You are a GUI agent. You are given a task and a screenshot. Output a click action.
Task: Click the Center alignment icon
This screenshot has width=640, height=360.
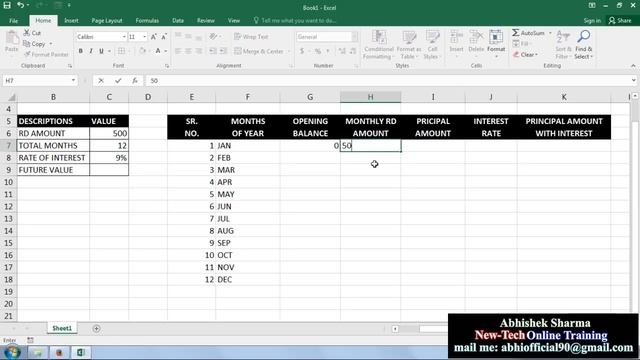coord(188,51)
